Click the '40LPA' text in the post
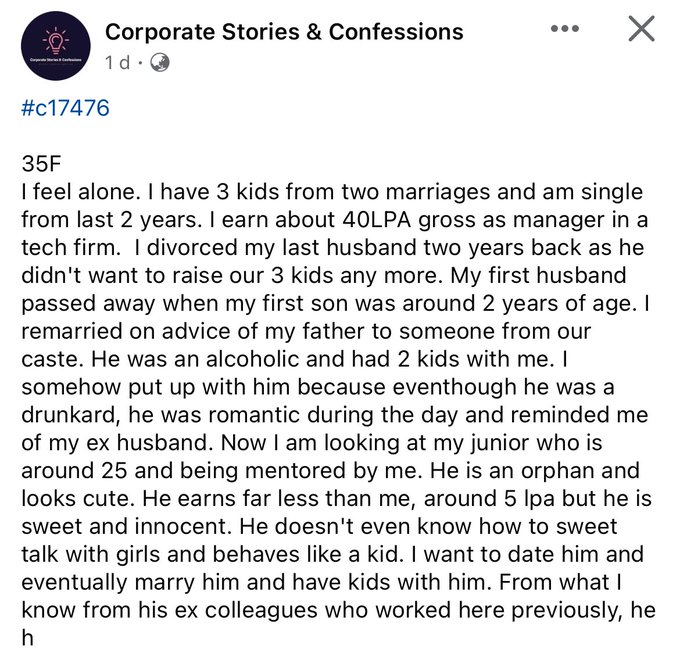680x653 pixels. [x=376, y=220]
